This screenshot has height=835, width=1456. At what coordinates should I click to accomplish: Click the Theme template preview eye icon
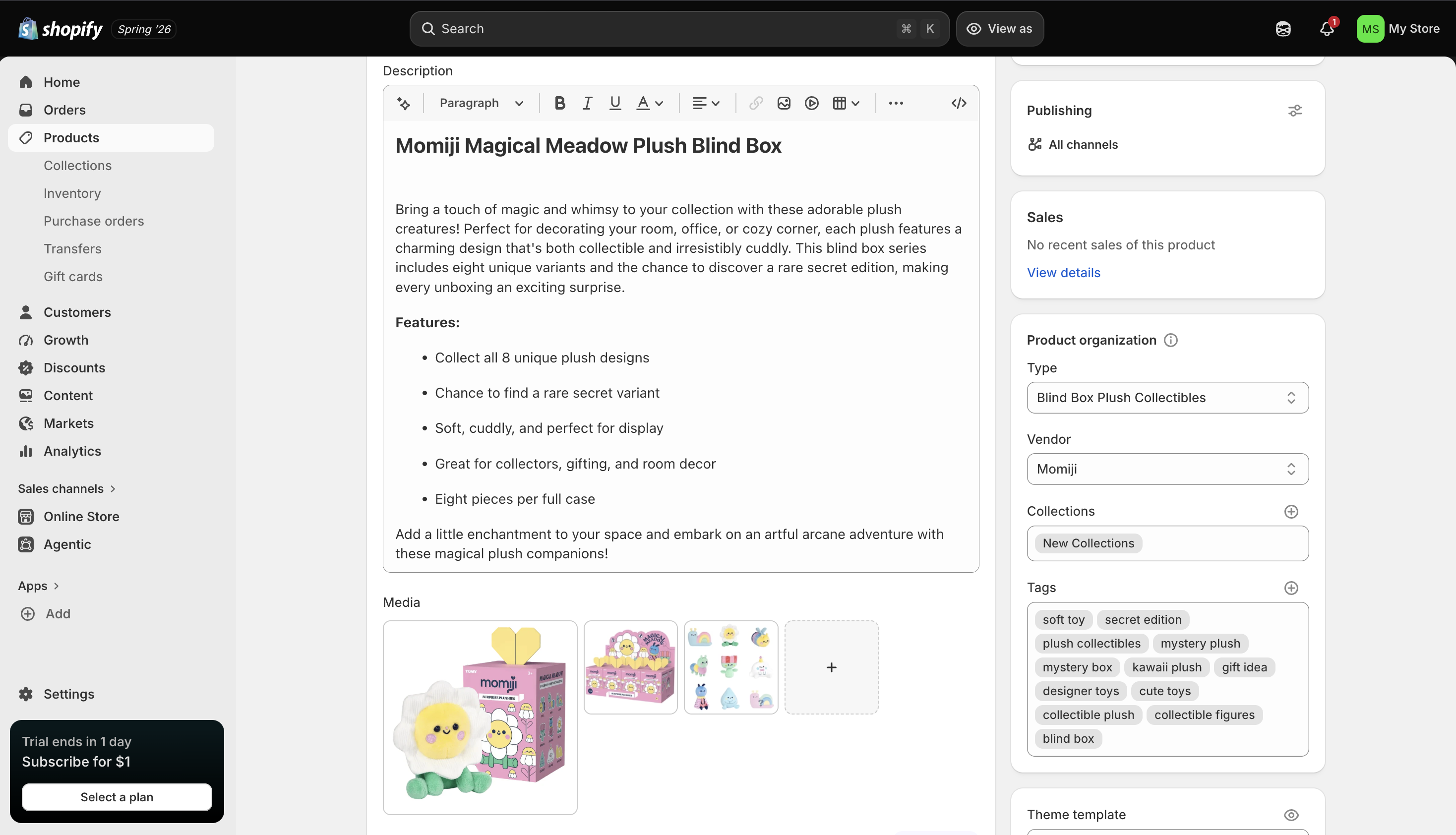[x=1291, y=815]
